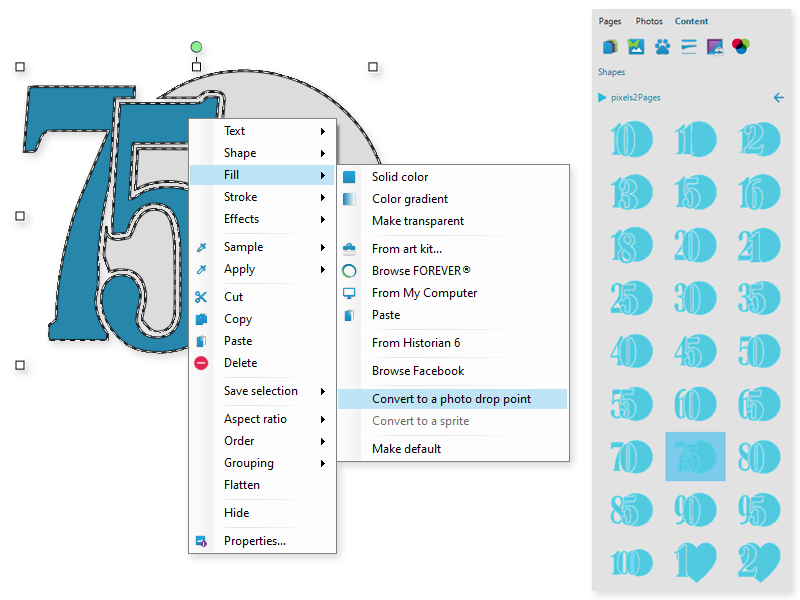Select the number 12 shape thumbnail
The height and width of the screenshot is (600, 800).
759,139
